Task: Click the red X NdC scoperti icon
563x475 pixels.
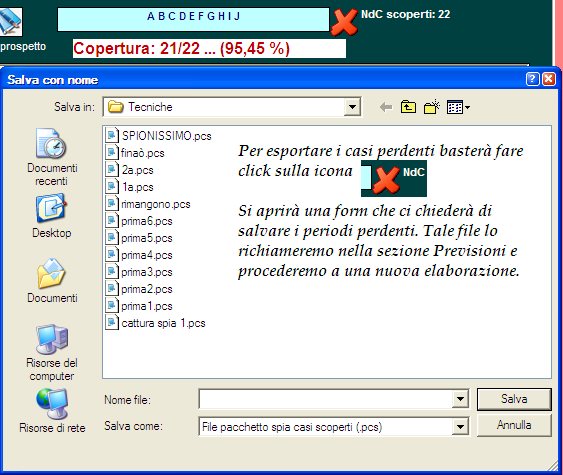Action: click(344, 22)
